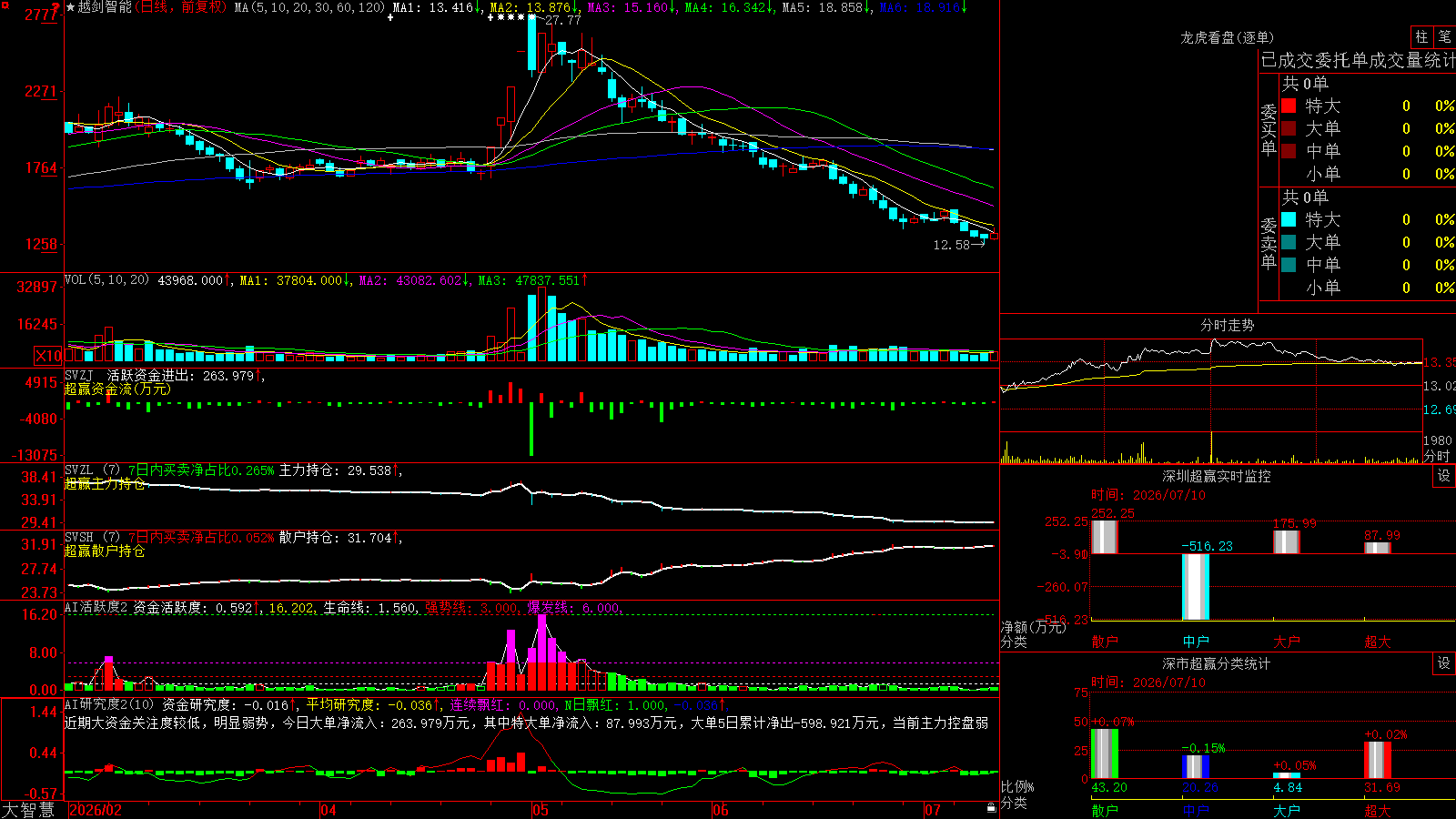The image size is (1456, 819).
Task: Click the blue 中户 bar valued 20.26
Action: 1196,767
